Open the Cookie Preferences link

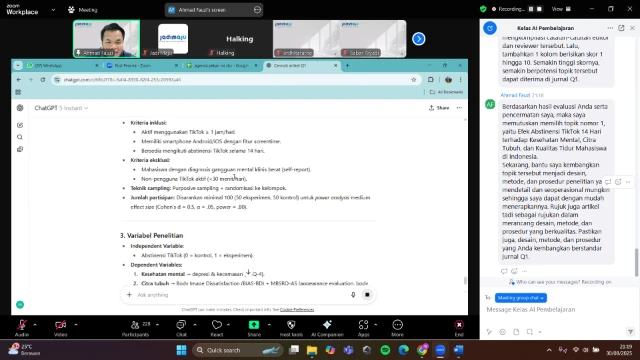[297, 310]
